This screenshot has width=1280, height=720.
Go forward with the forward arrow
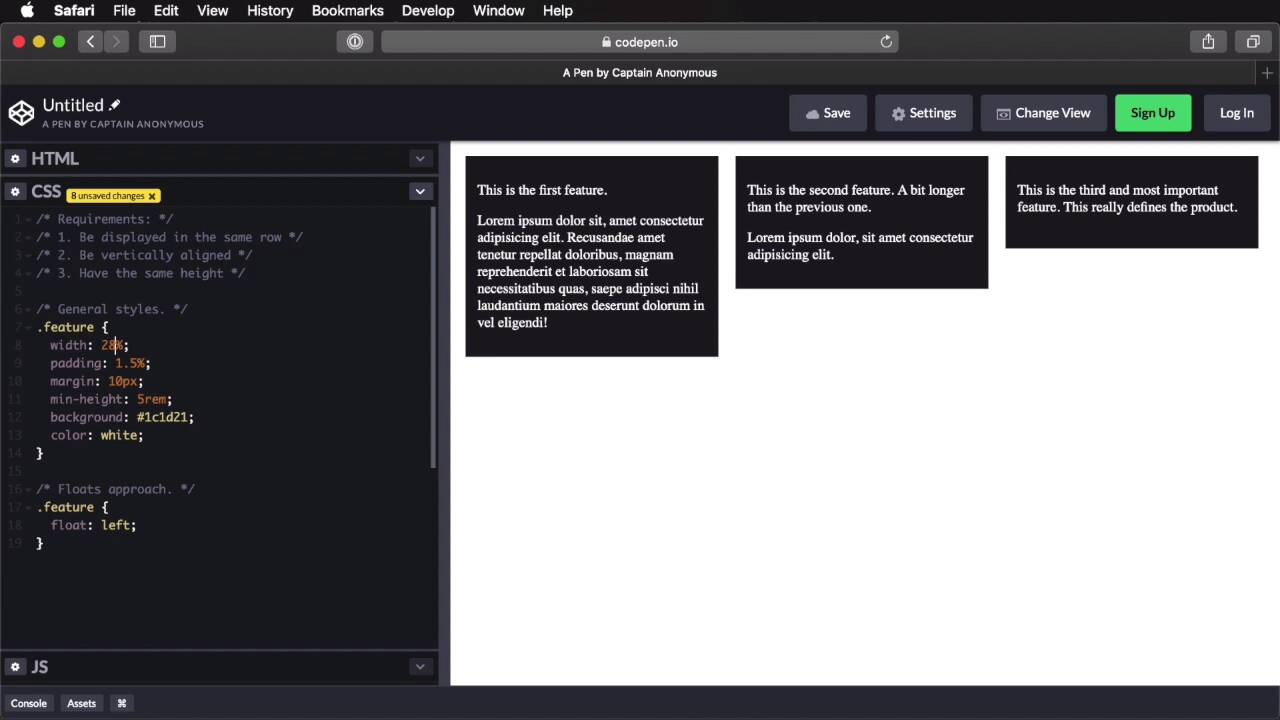[x=116, y=41]
